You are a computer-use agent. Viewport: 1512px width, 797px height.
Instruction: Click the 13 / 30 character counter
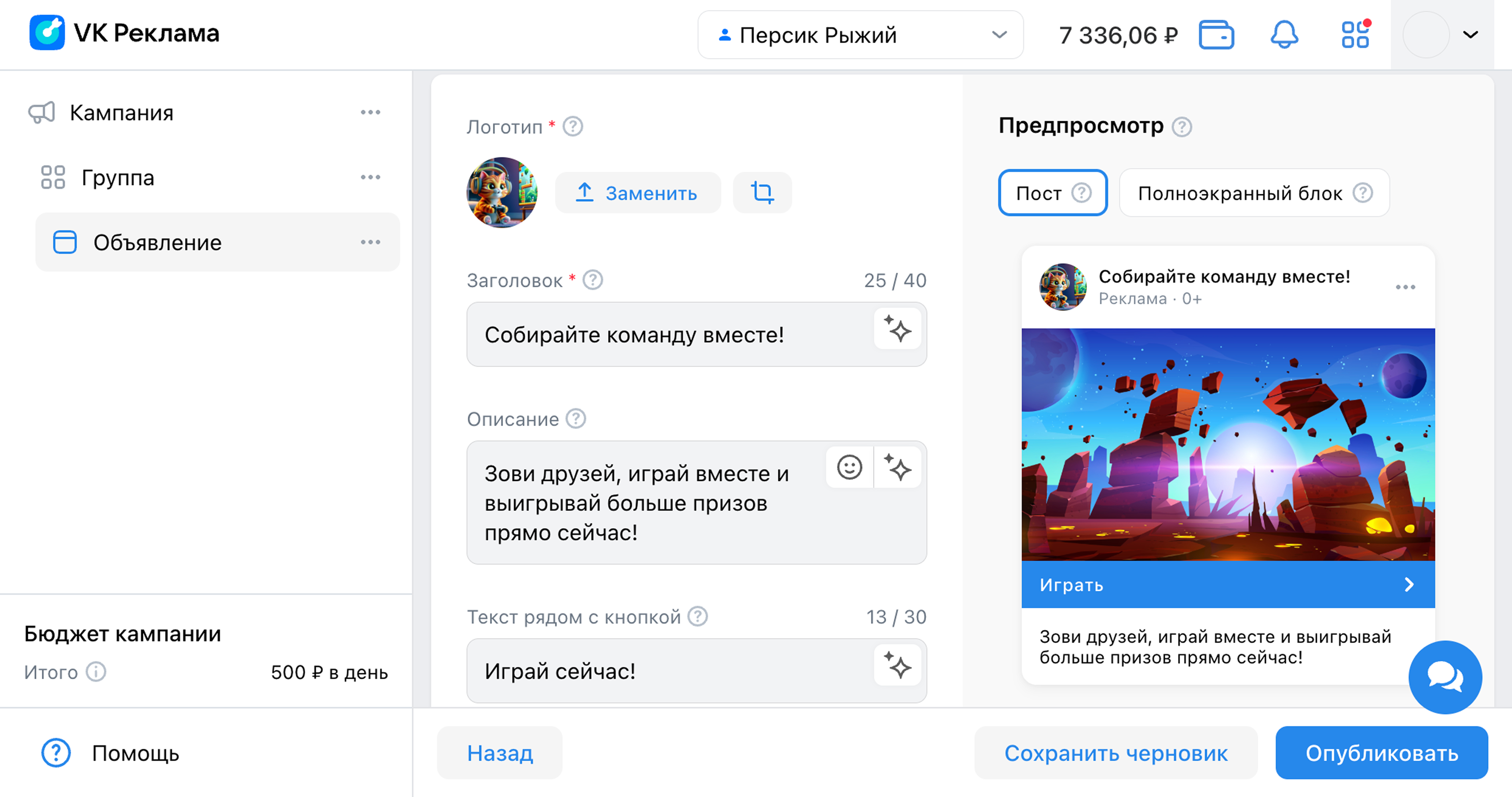point(896,617)
